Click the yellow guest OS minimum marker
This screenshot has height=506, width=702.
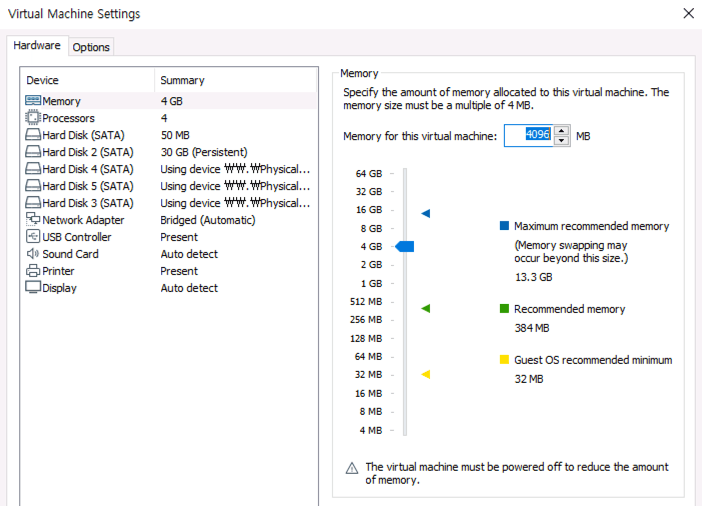coord(425,374)
